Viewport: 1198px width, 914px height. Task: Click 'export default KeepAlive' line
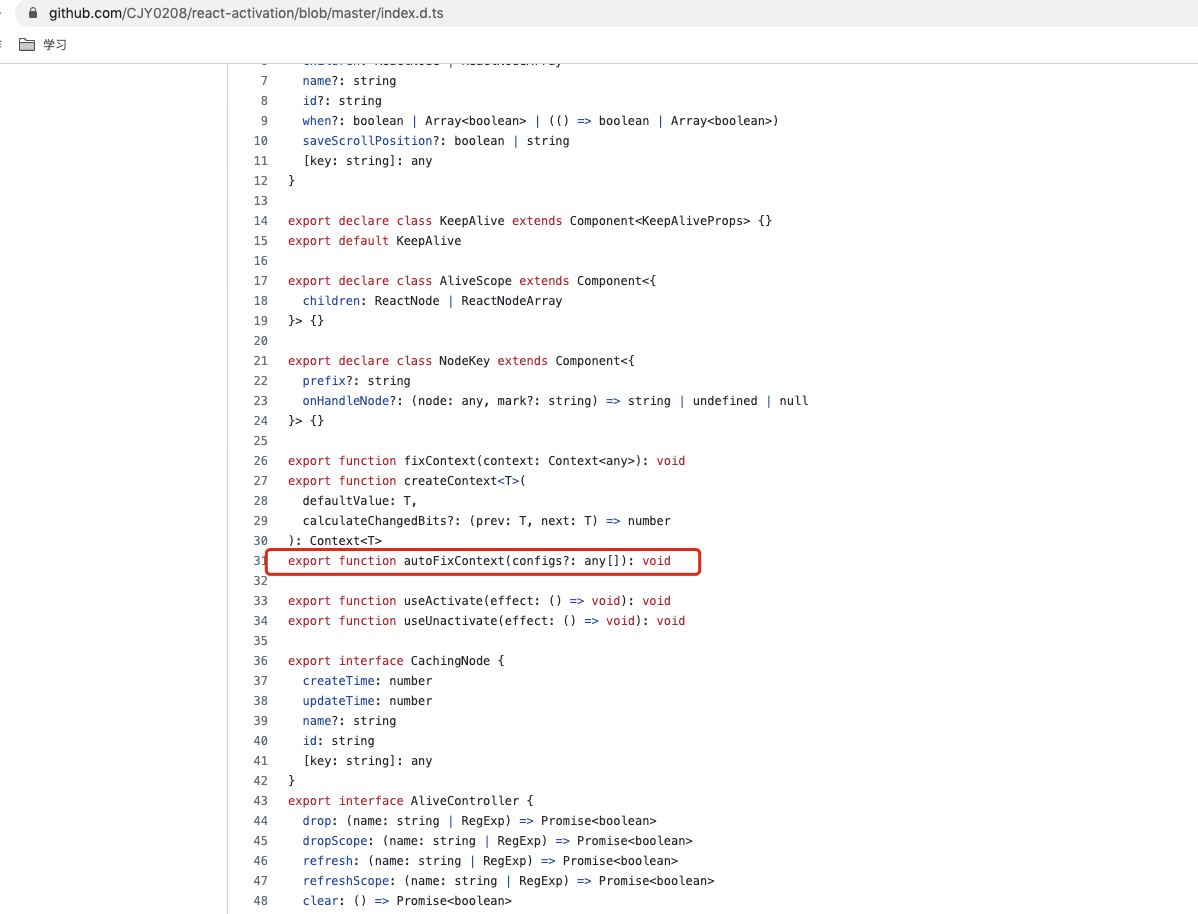tap(374, 241)
